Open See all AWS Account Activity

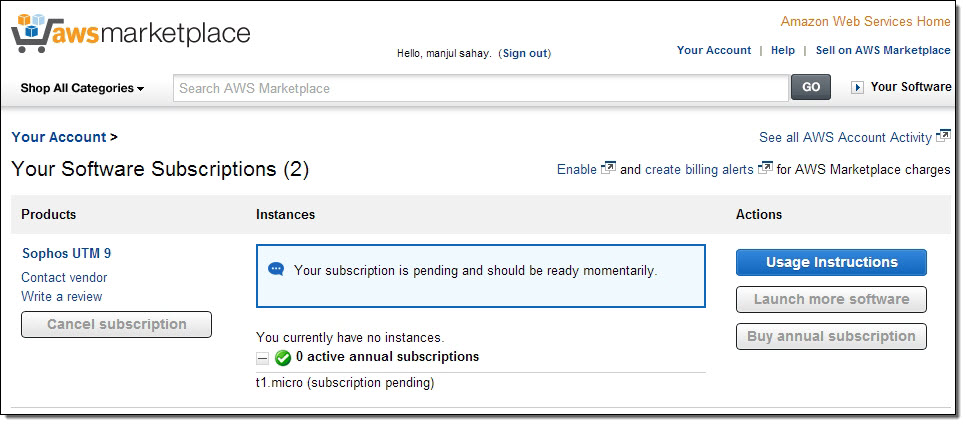(845, 137)
